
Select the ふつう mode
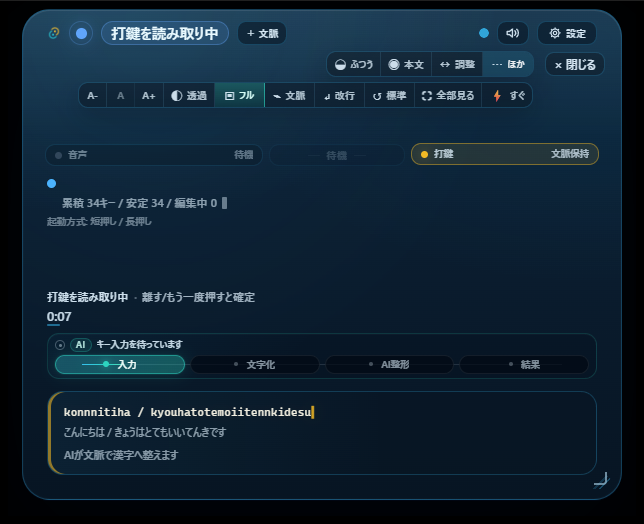(x=354, y=64)
